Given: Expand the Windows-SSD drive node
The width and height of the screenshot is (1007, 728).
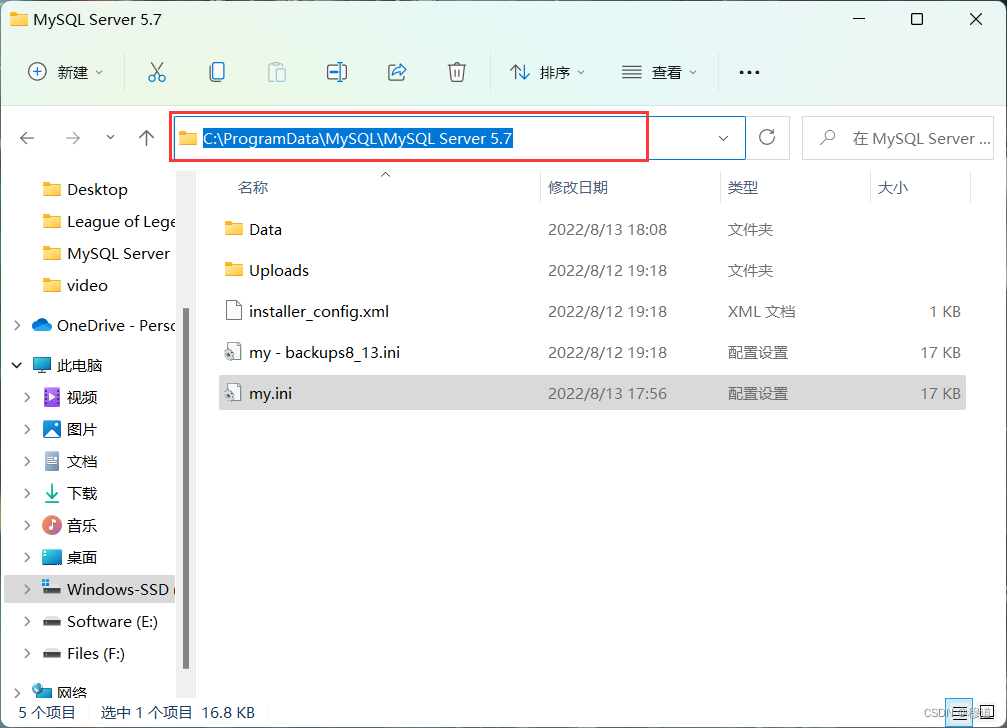Looking at the screenshot, I should point(27,589).
